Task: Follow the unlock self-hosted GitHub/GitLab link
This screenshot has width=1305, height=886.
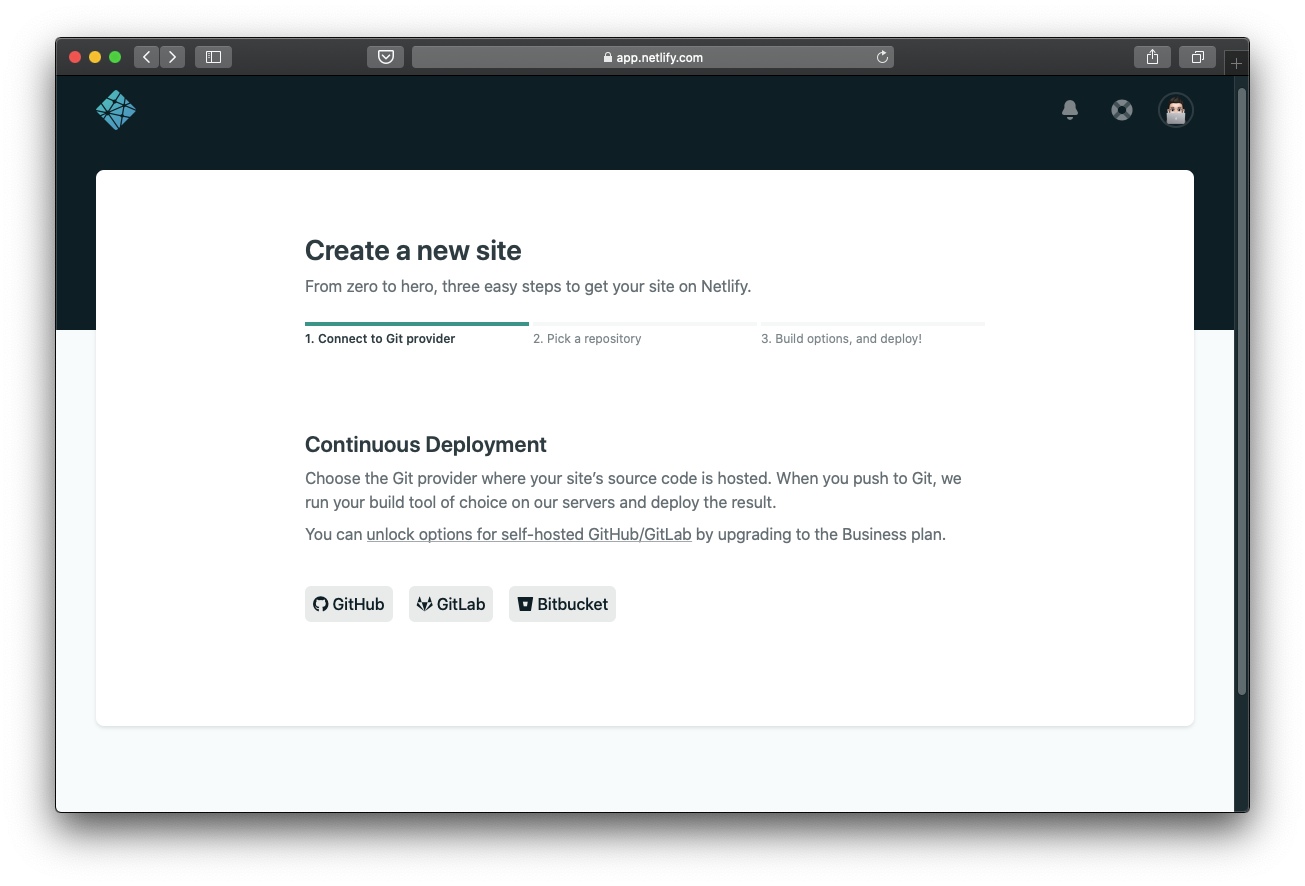Action: (529, 534)
